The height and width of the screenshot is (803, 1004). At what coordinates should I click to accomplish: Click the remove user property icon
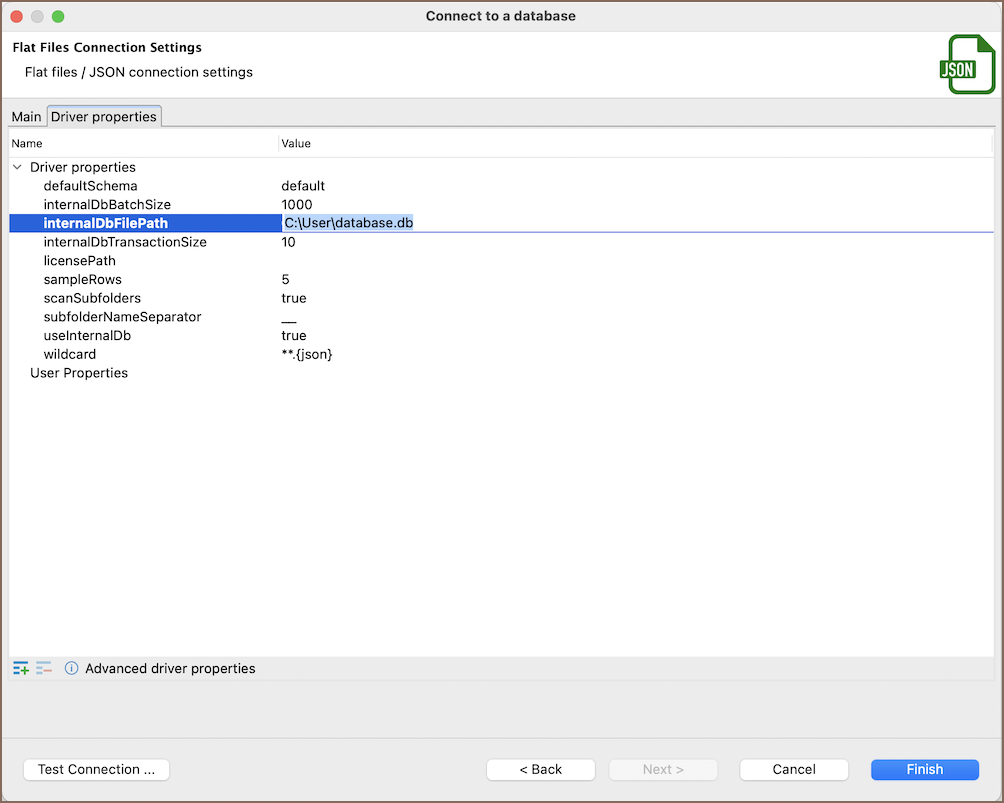[x=44, y=668]
